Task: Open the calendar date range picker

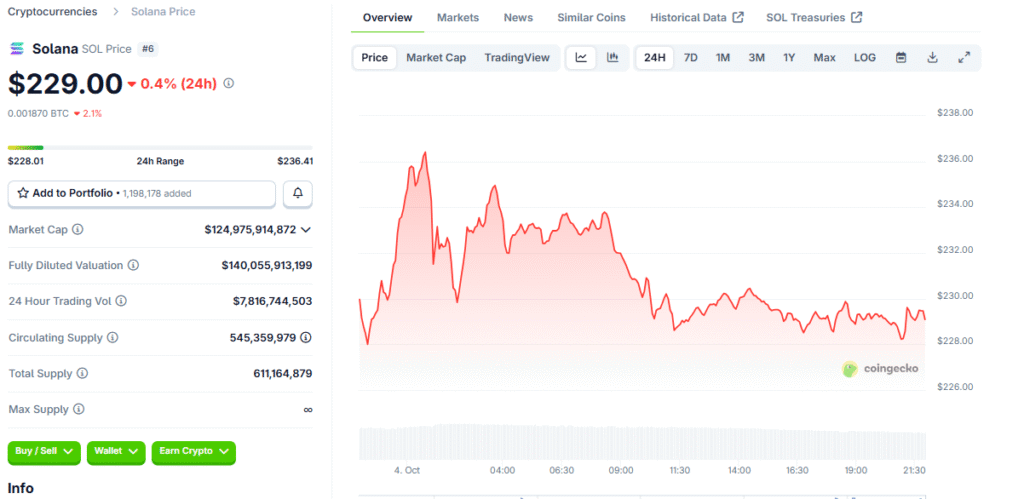Action: coord(901,58)
